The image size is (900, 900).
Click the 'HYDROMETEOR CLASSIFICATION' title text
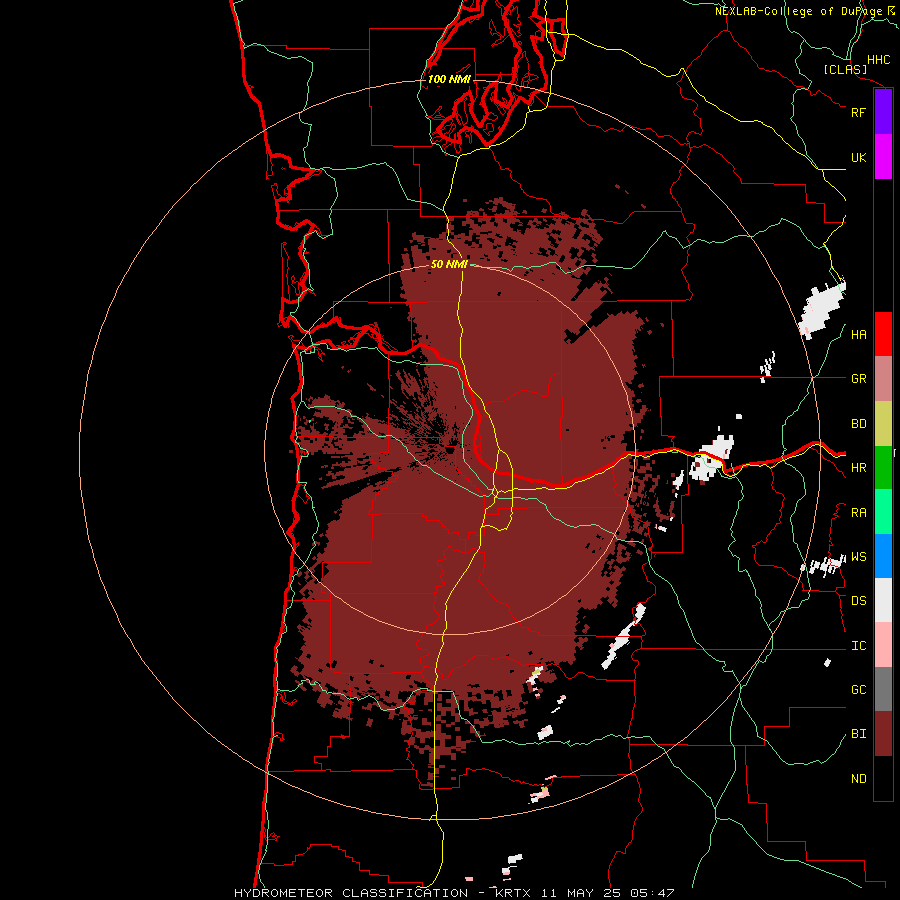point(351,893)
